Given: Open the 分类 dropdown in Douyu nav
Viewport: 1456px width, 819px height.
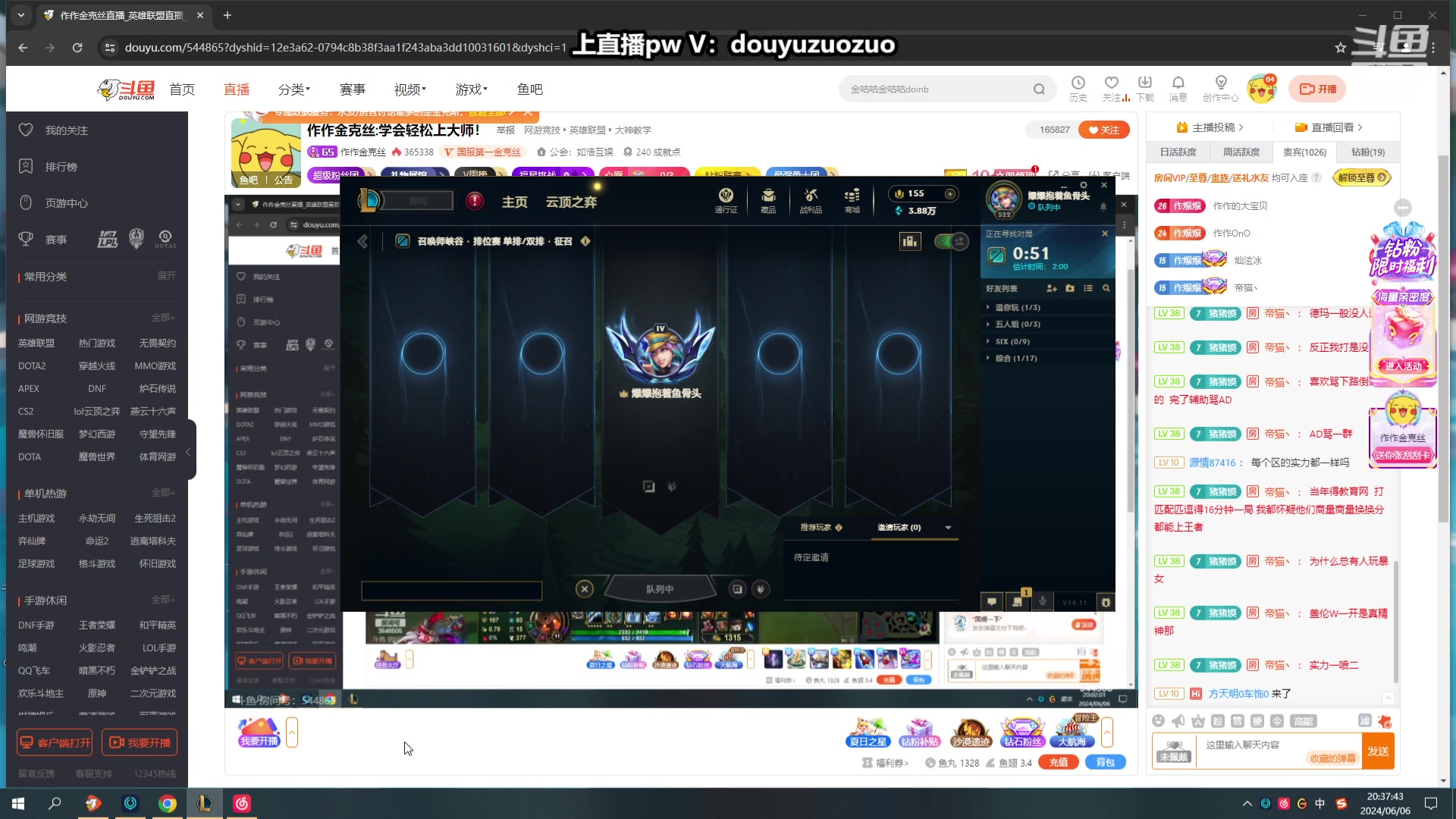Looking at the screenshot, I should tap(293, 89).
